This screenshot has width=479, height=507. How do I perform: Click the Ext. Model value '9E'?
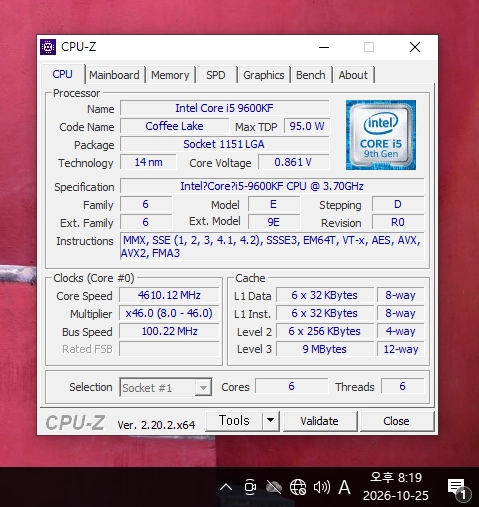(274, 222)
